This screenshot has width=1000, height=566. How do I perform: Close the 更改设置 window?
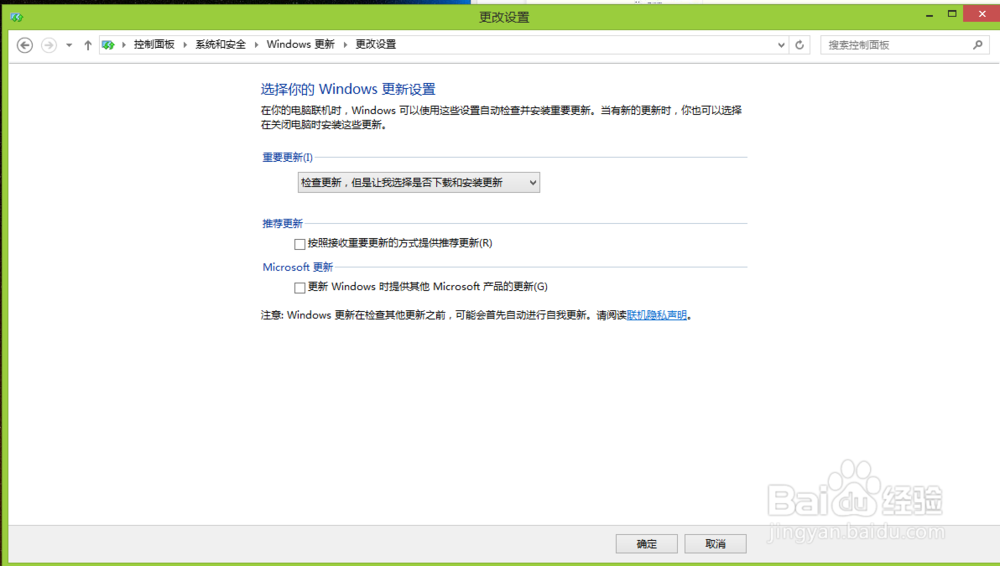coord(982,13)
